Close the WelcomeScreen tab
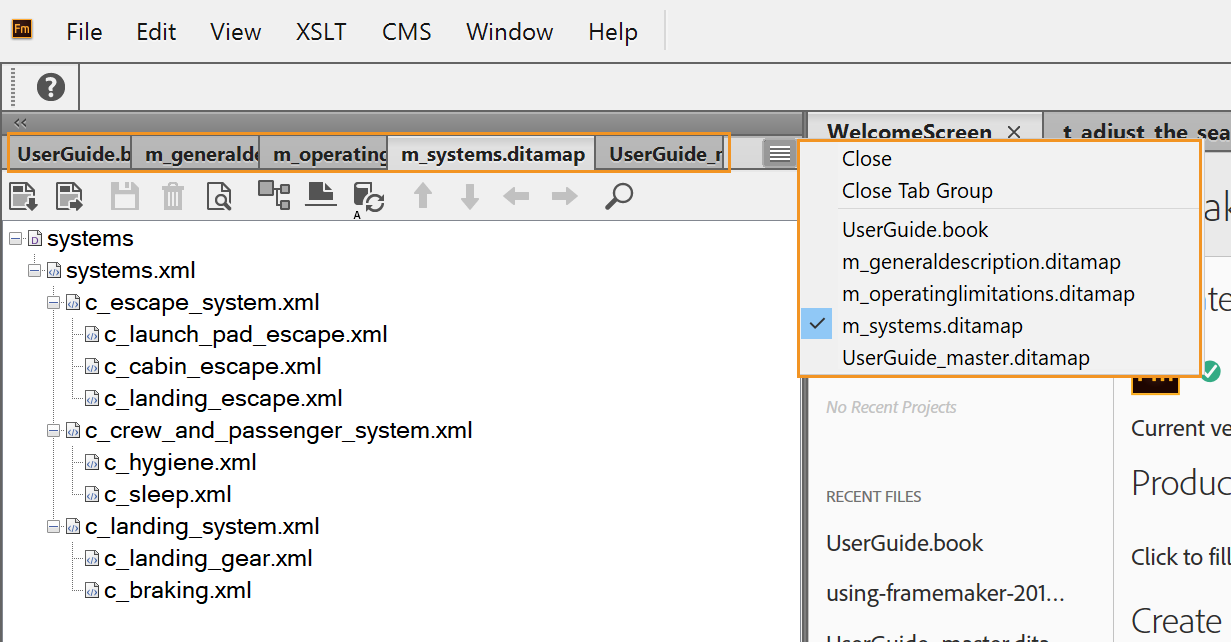Viewport: 1231px width, 642px height. (1014, 132)
